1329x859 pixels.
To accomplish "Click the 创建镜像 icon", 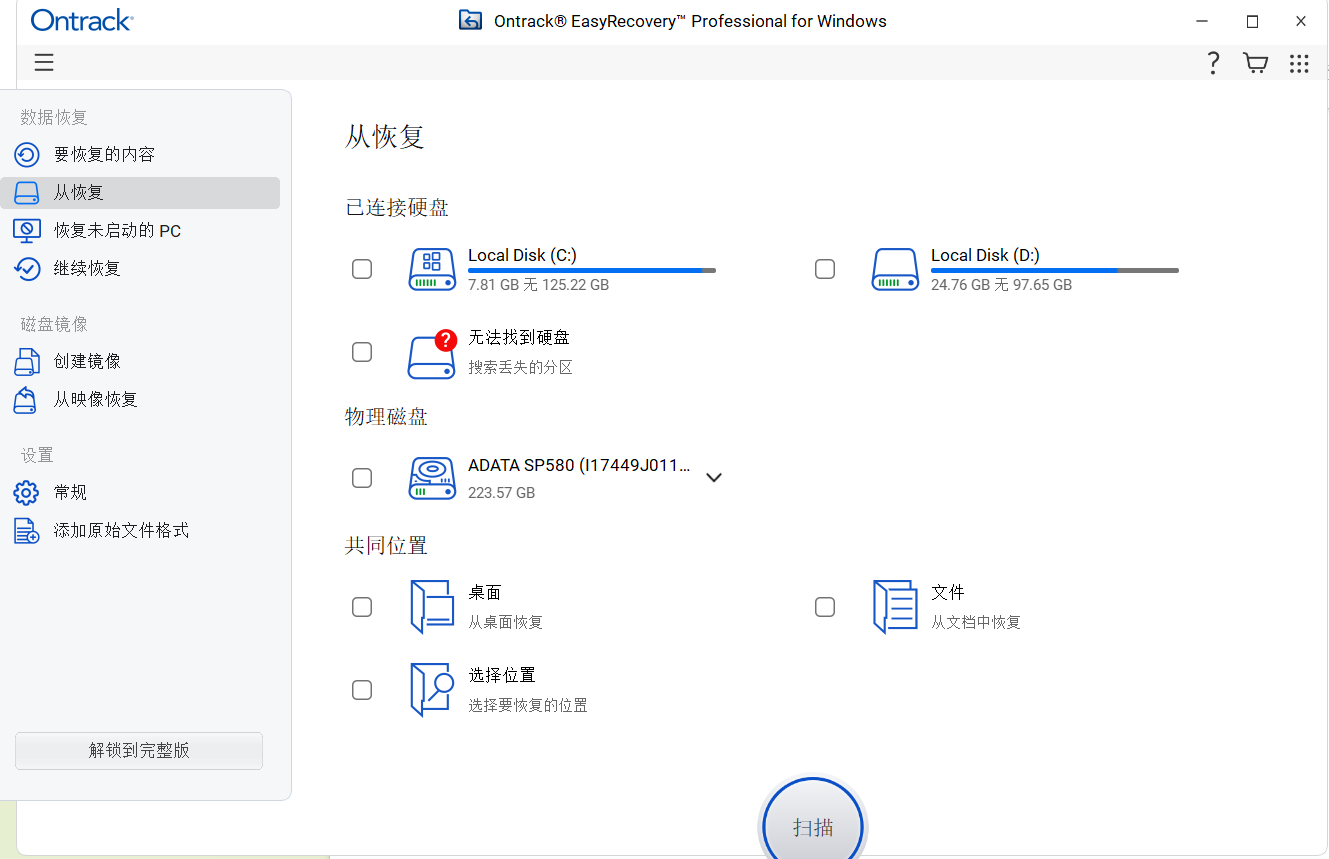I will [x=27, y=362].
